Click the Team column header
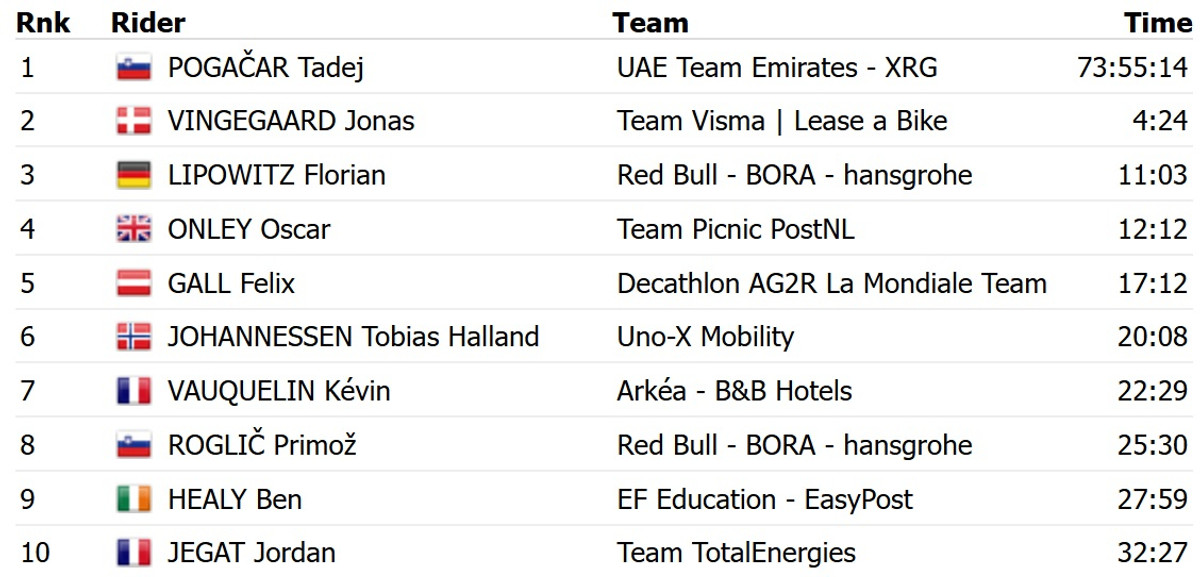1200x577 pixels. 650,22
